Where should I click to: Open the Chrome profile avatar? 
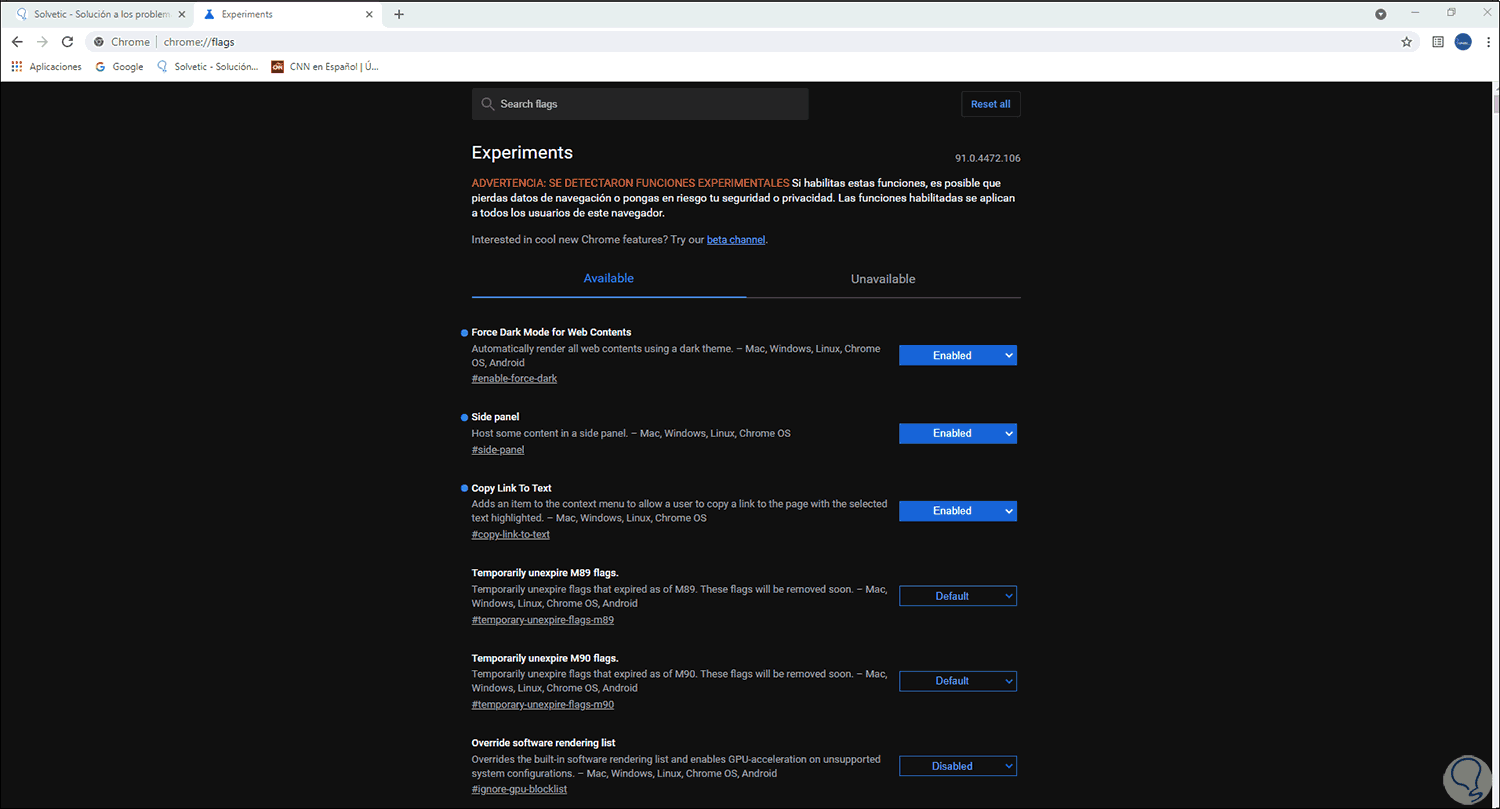click(x=1463, y=42)
